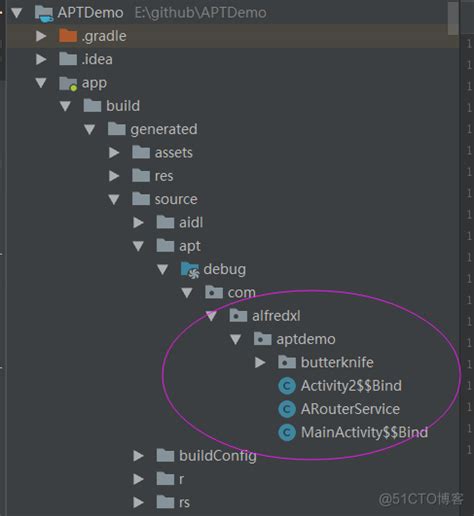
Task: Click the orange .gradle folder icon
Action: pyautogui.click(x=68, y=36)
